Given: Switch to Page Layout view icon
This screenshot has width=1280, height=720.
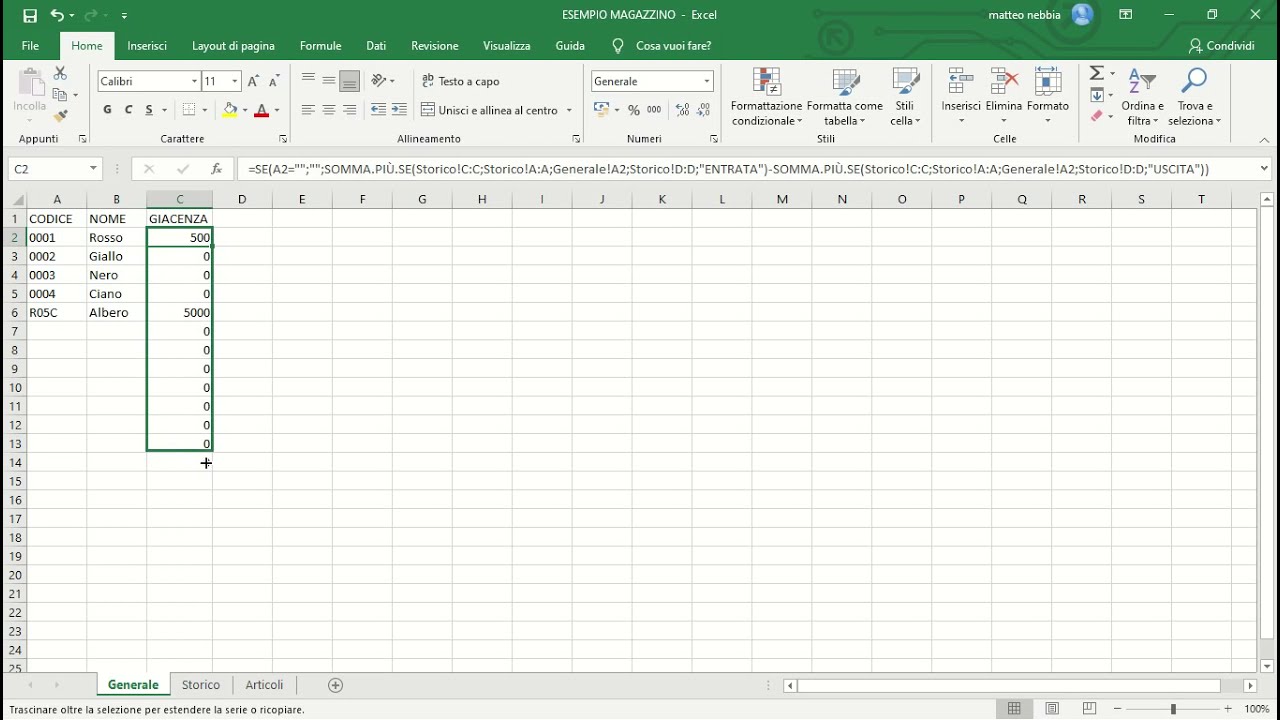Looking at the screenshot, I should 1052,709.
